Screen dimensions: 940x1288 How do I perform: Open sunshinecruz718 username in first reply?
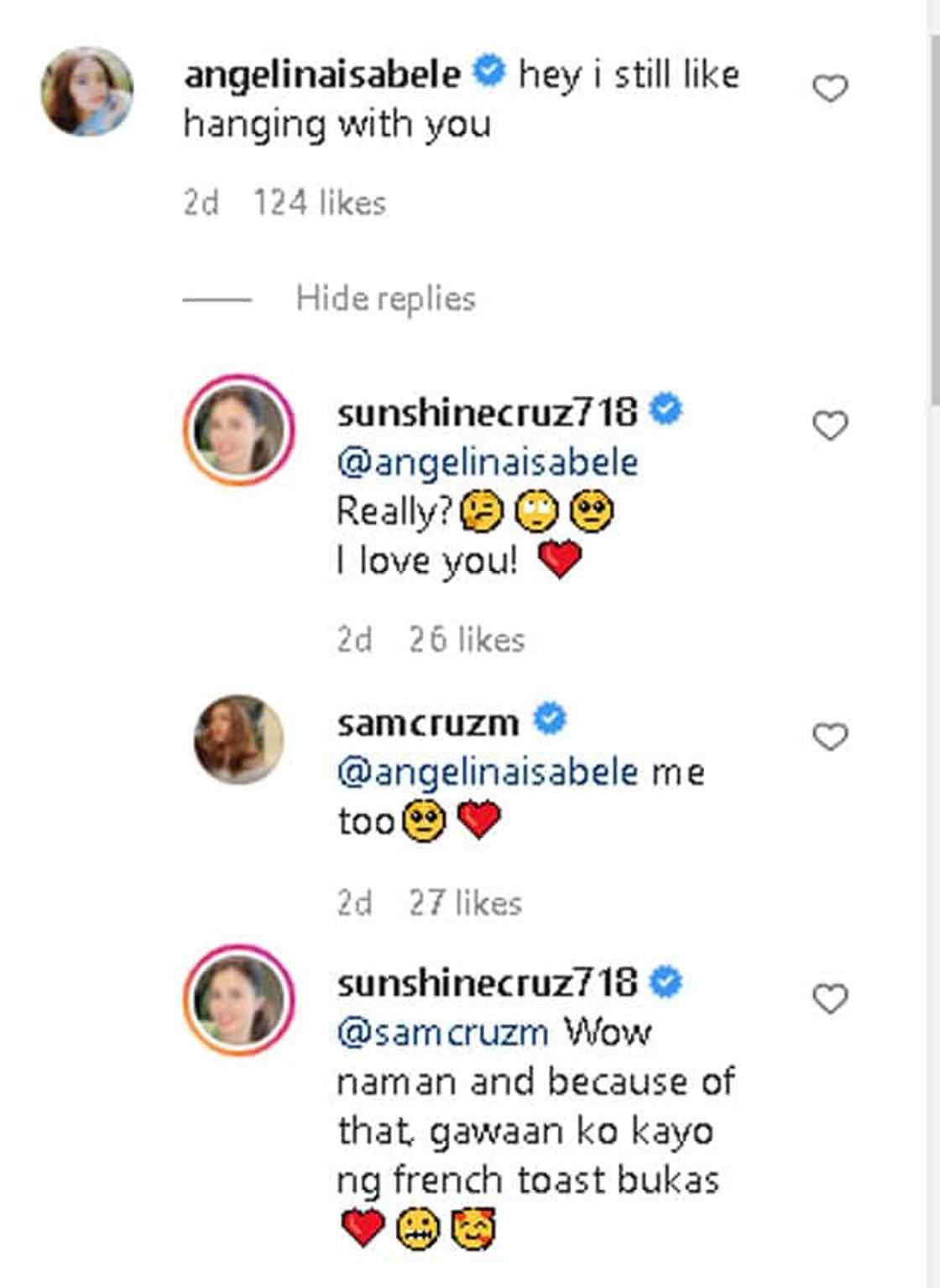[x=487, y=412]
